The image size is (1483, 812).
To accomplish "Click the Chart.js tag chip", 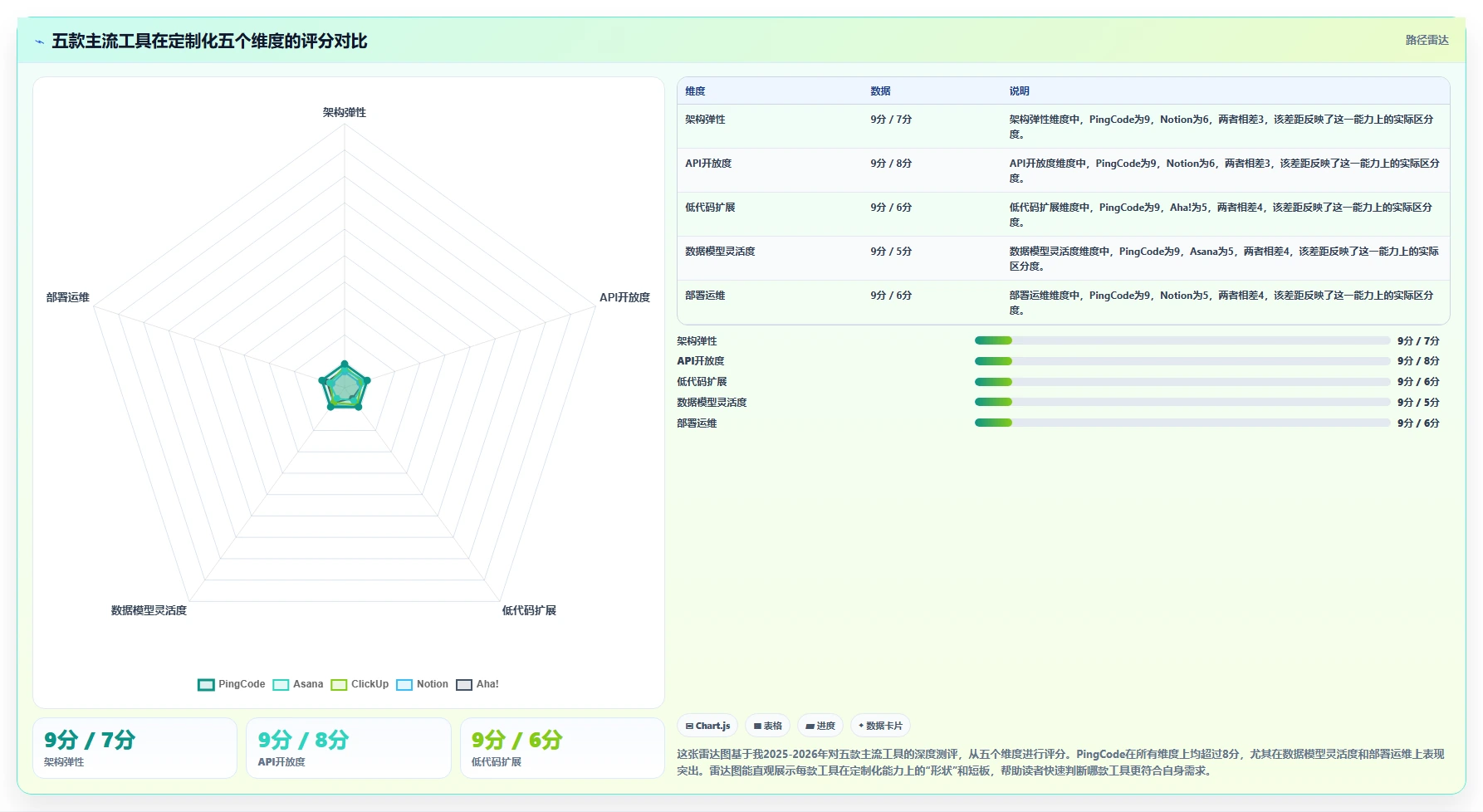I will (707, 726).
